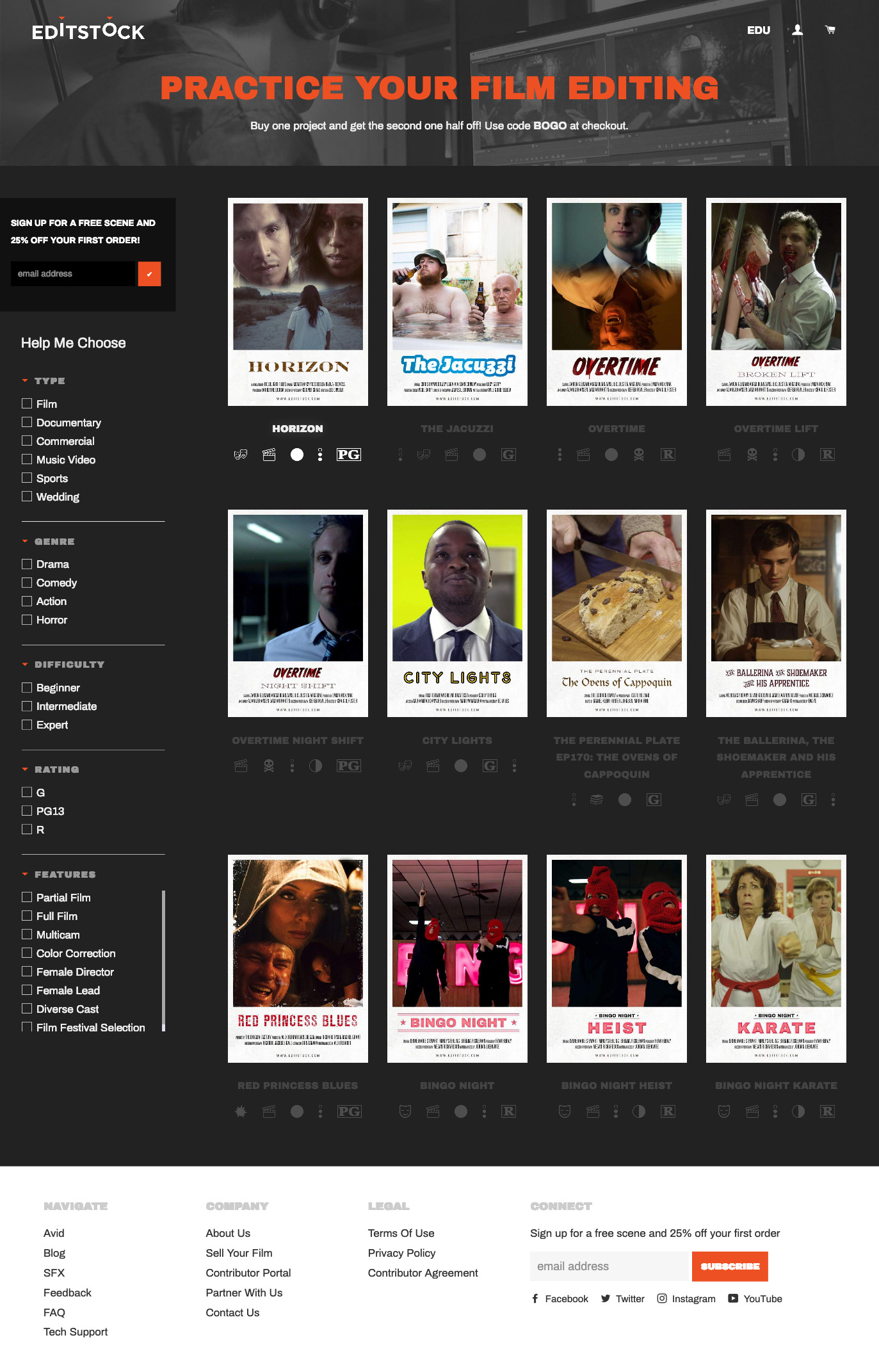Viewport: 879px width, 1372px height.
Task: Click Horizon's three-dot difficulty icon
Action: (x=320, y=455)
